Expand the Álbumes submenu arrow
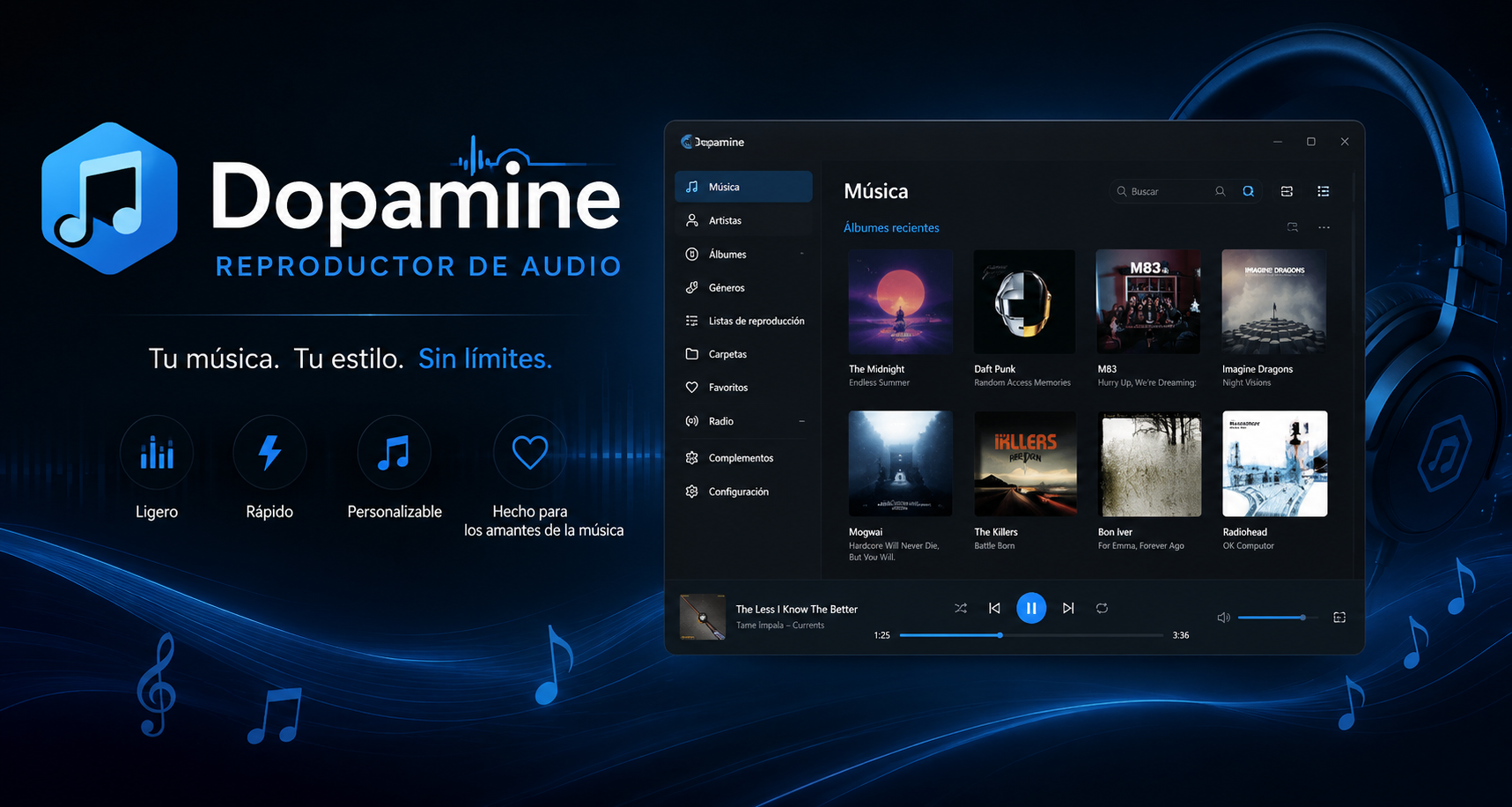 801,254
